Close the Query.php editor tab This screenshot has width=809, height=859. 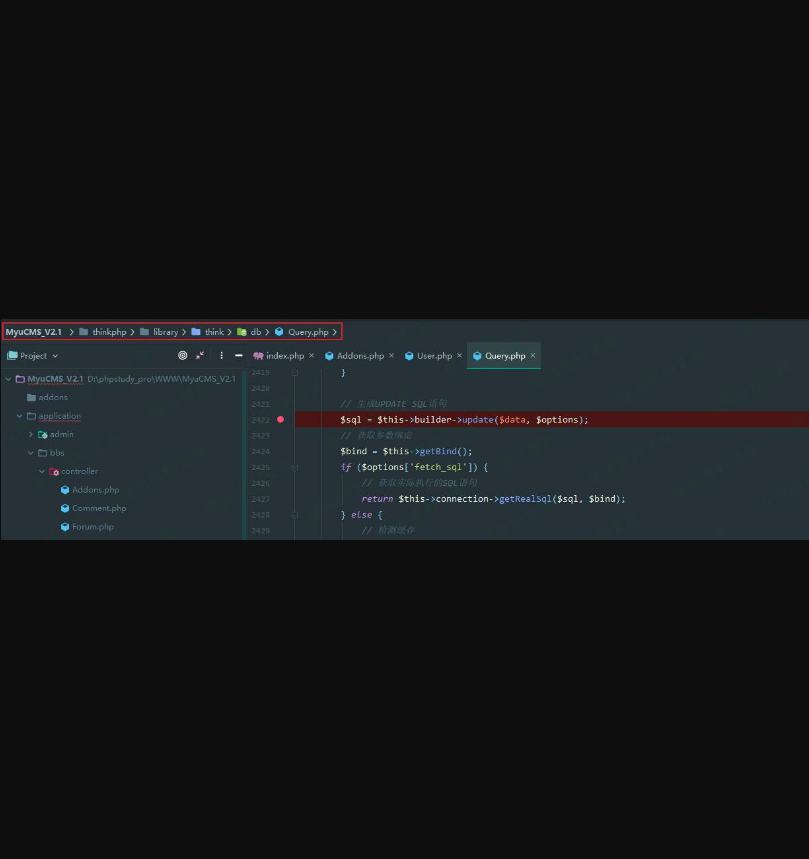[533, 355]
